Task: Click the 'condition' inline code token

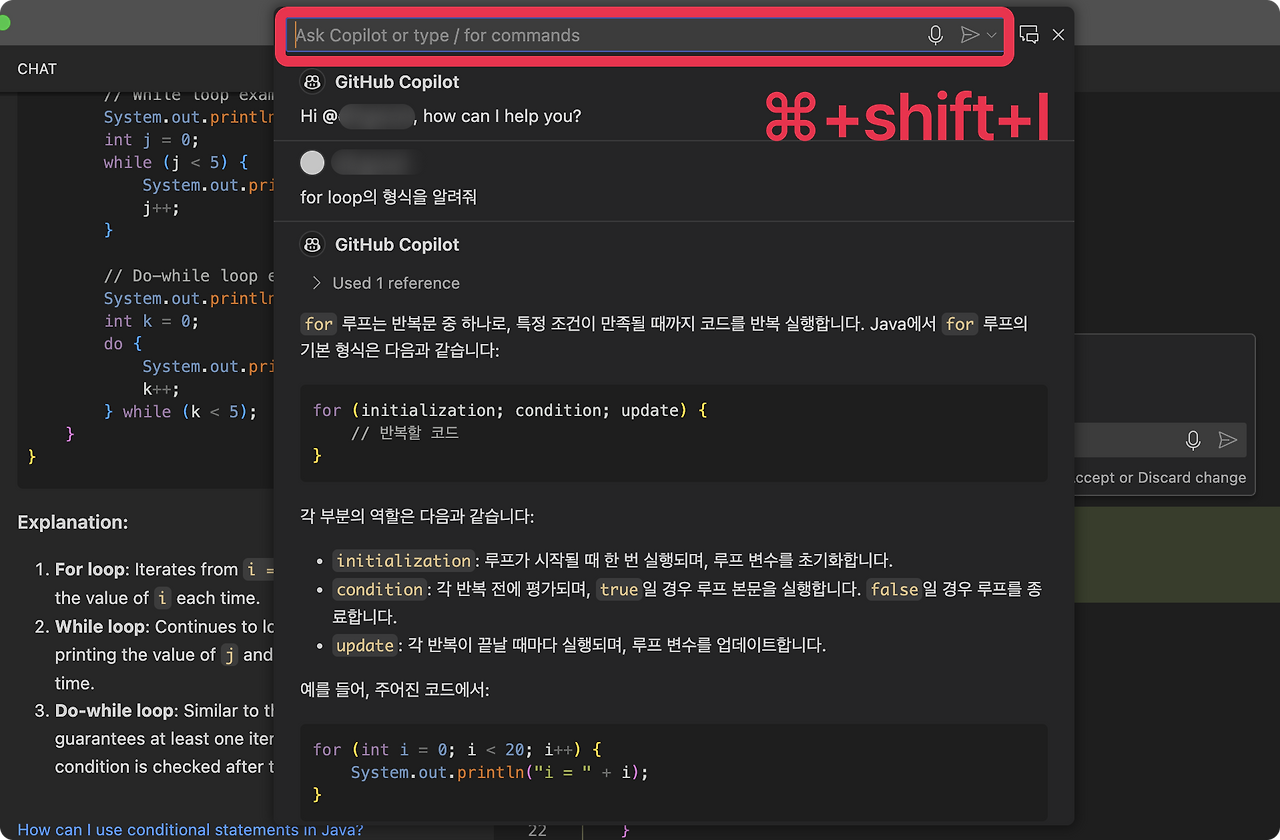Action: click(379, 589)
